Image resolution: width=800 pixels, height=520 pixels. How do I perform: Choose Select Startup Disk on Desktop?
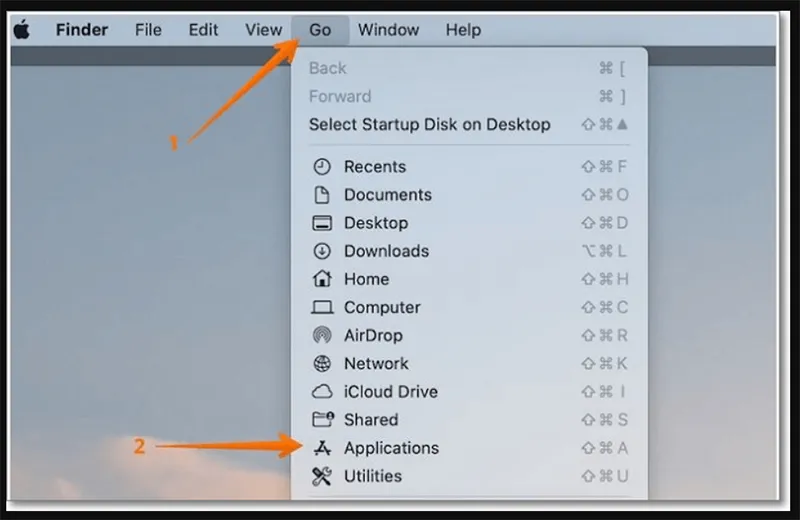(468, 125)
